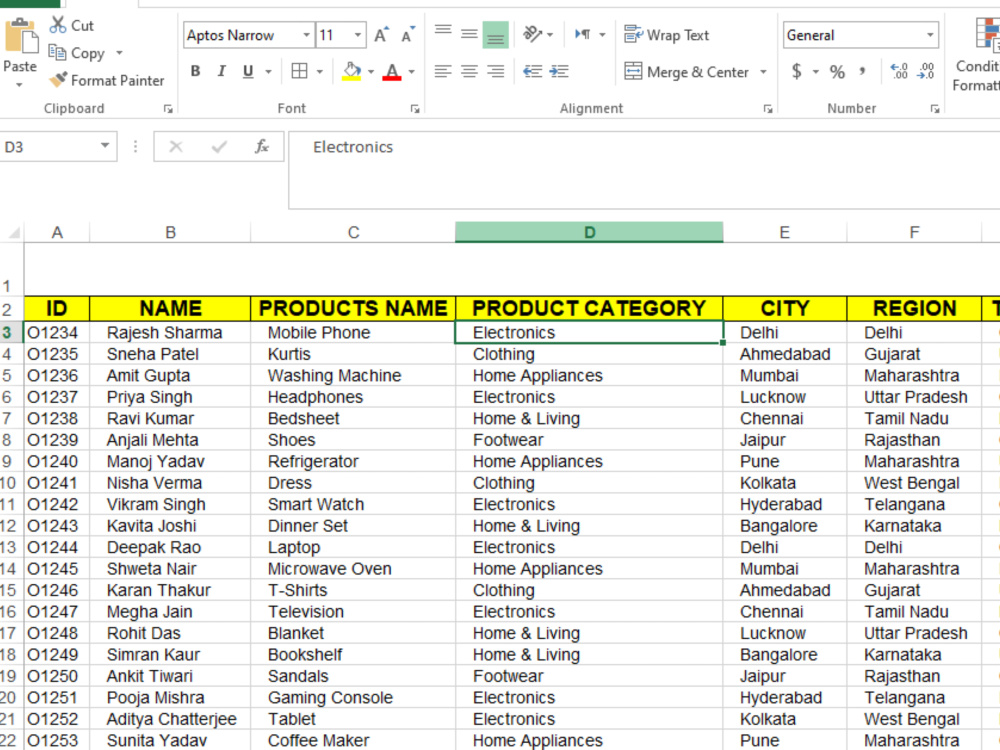Increase indent of cell
This screenshot has width=1000, height=750.
[x=559, y=71]
